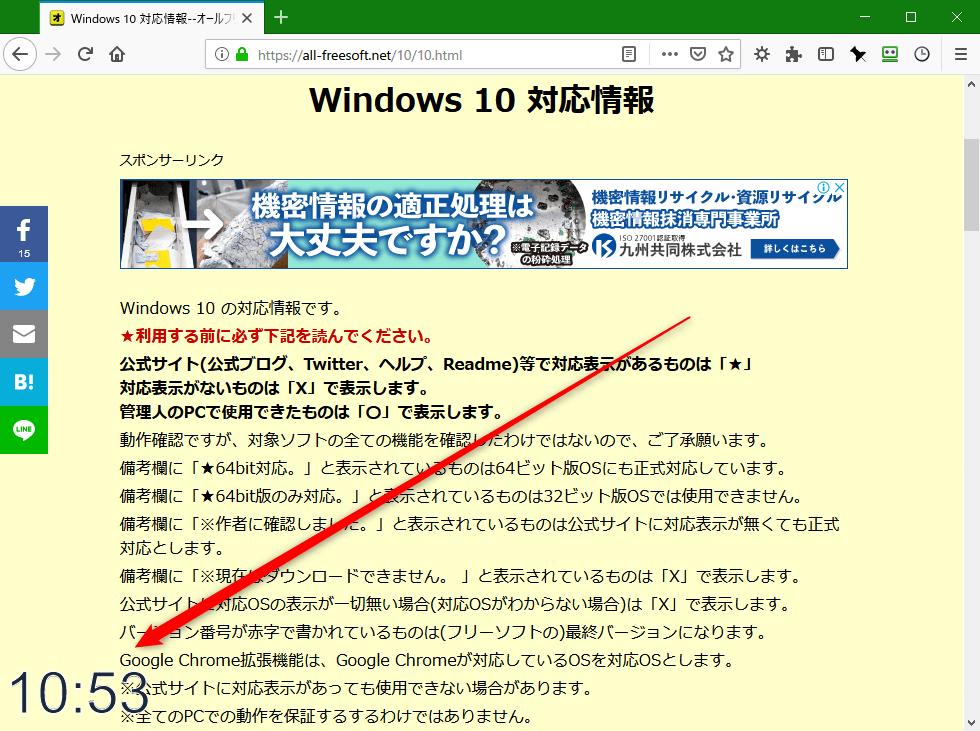
Task: Open a new tab with plus button
Action: 281,17
